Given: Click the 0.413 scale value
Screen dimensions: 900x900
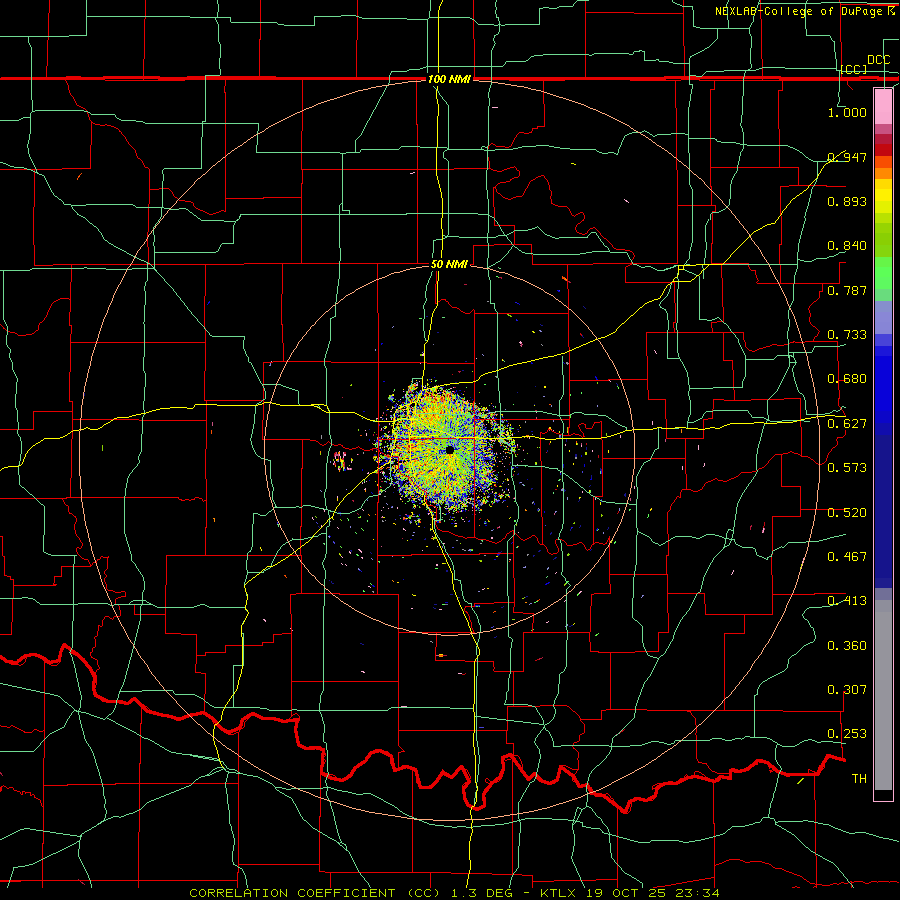Looking at the screenshot, I should (x=847, y=601).
